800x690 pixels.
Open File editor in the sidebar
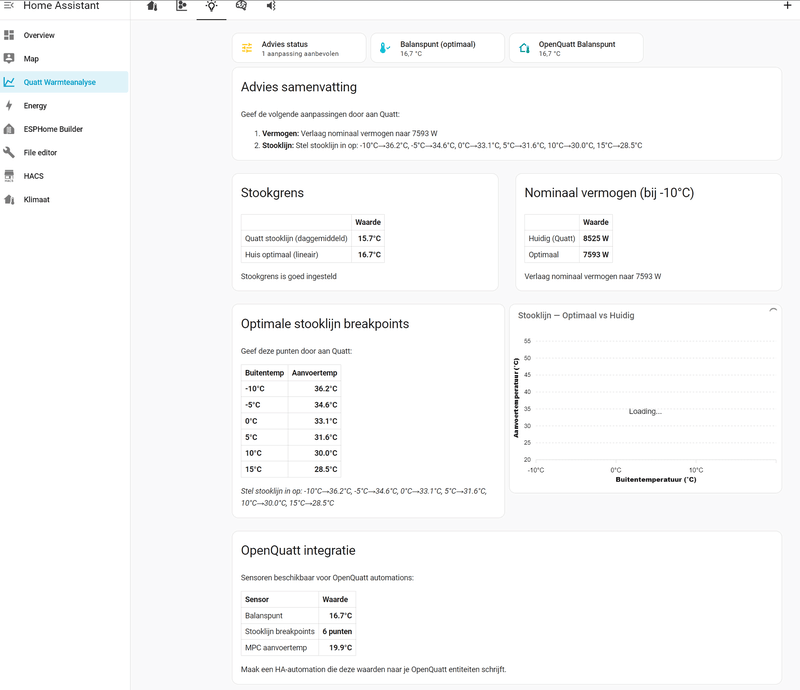65,153
